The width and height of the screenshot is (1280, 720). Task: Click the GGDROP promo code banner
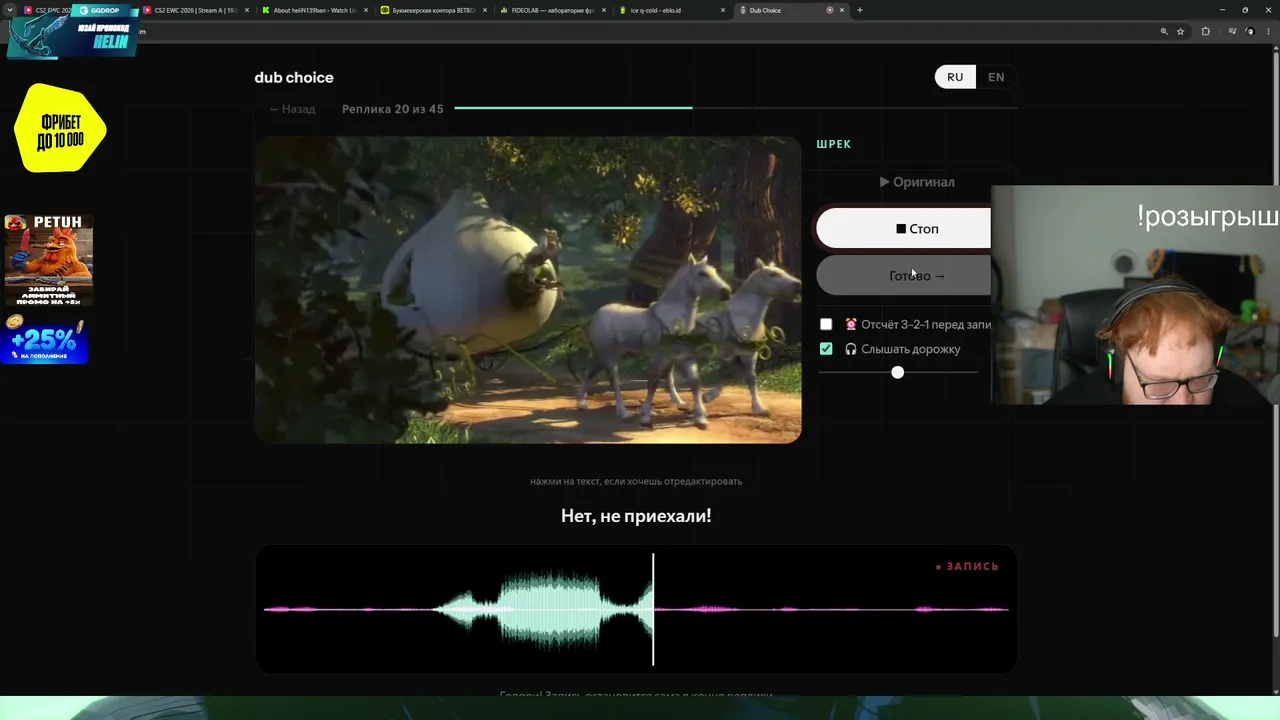click(x=72, y=30)
